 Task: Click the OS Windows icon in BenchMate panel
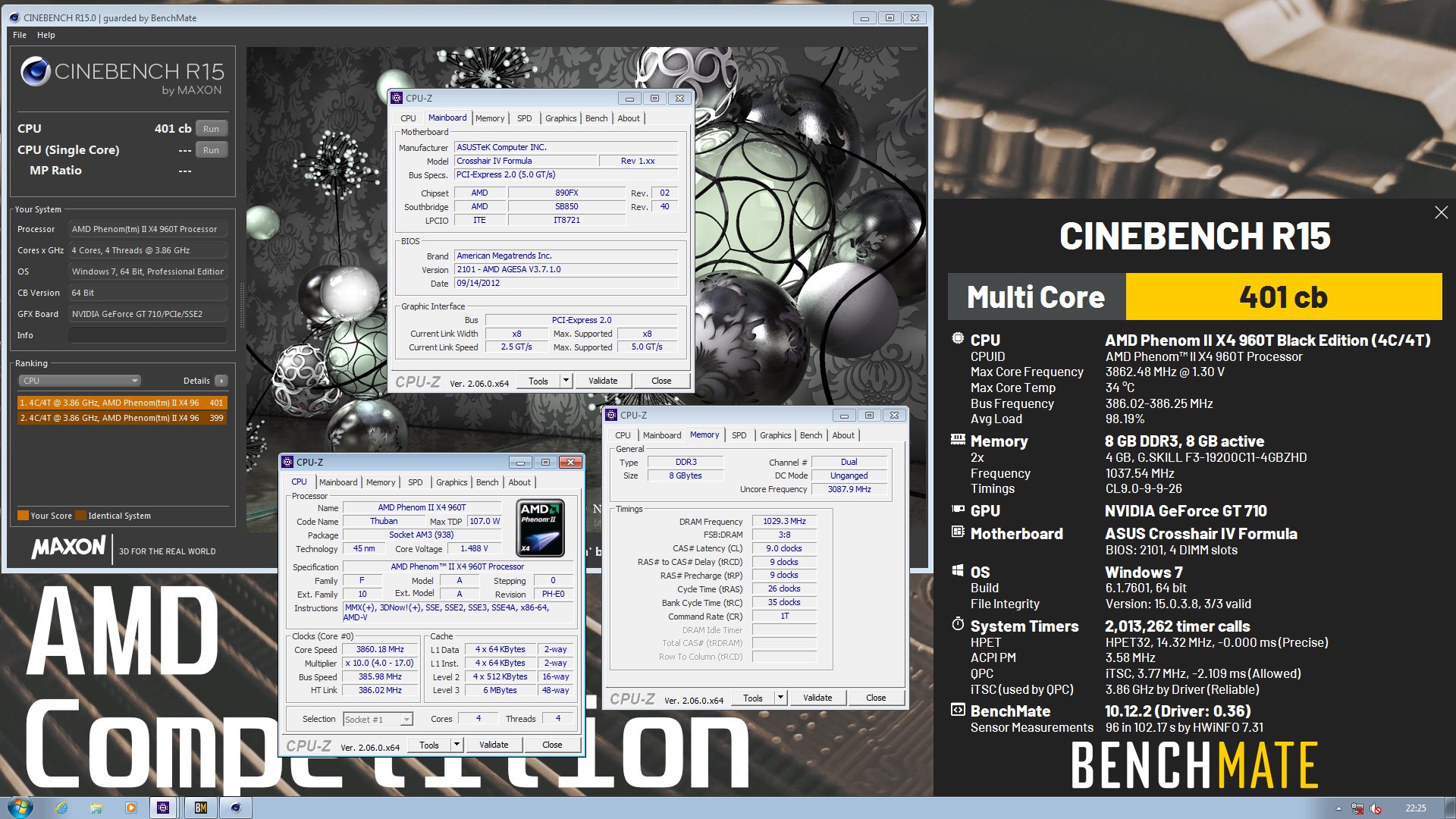(x=958, y=571)
